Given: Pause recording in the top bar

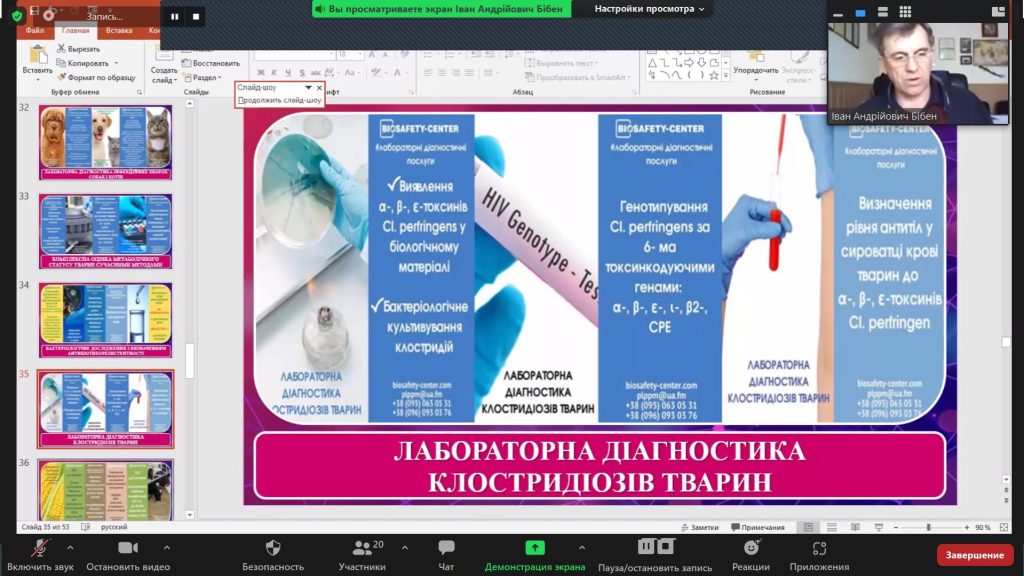Looking at the screenshot, I should [174, 17].
